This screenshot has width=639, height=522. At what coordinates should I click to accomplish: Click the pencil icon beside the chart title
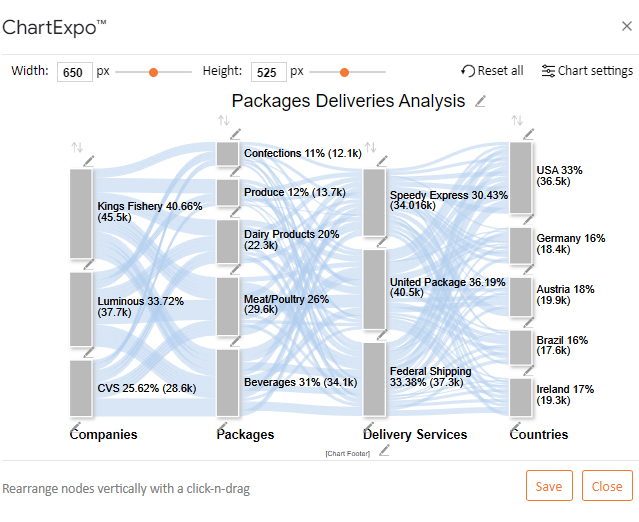pyautogui.click(x=480, y=101)
